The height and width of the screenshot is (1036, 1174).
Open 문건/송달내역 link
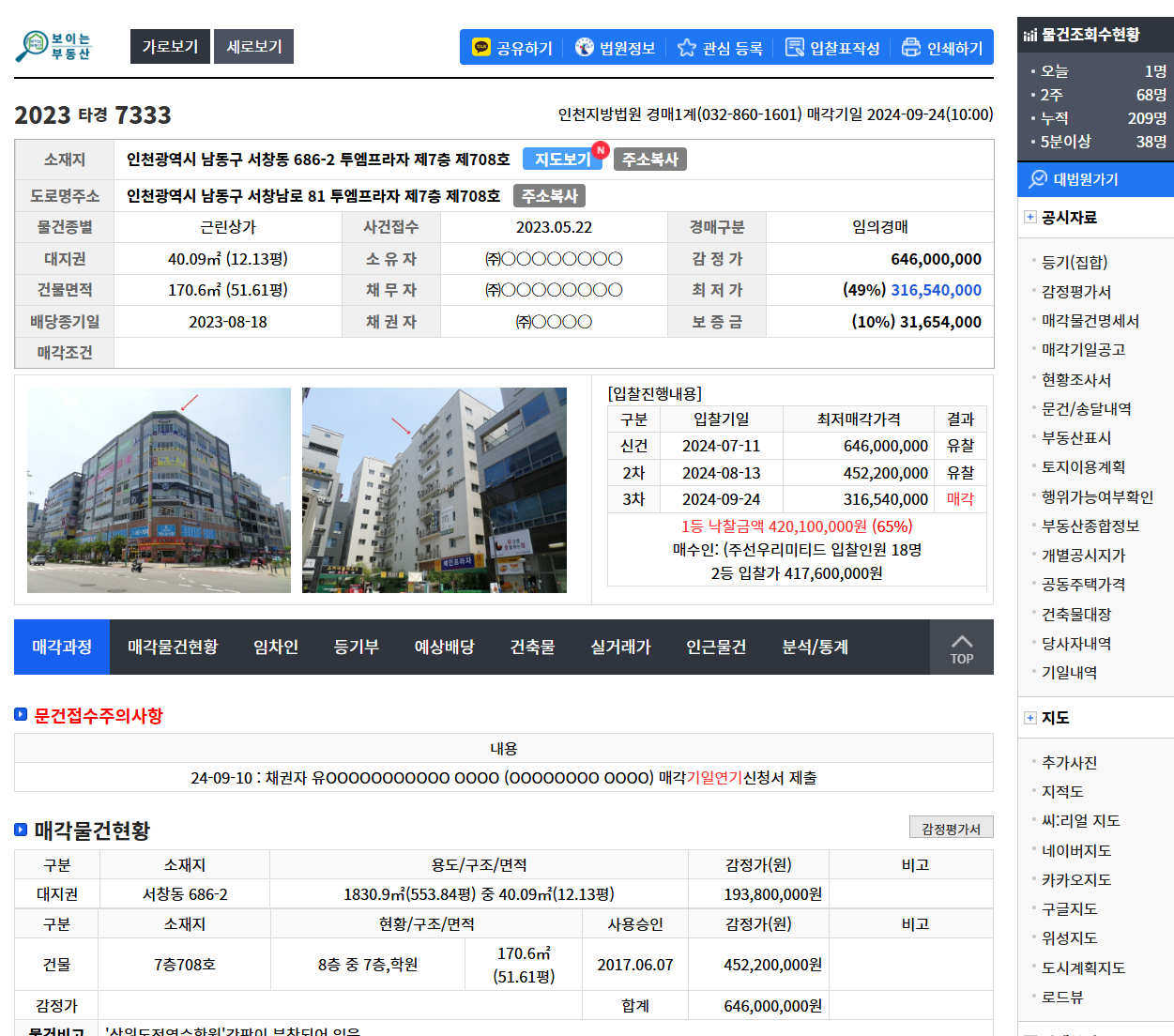[x=1087, y=409]
